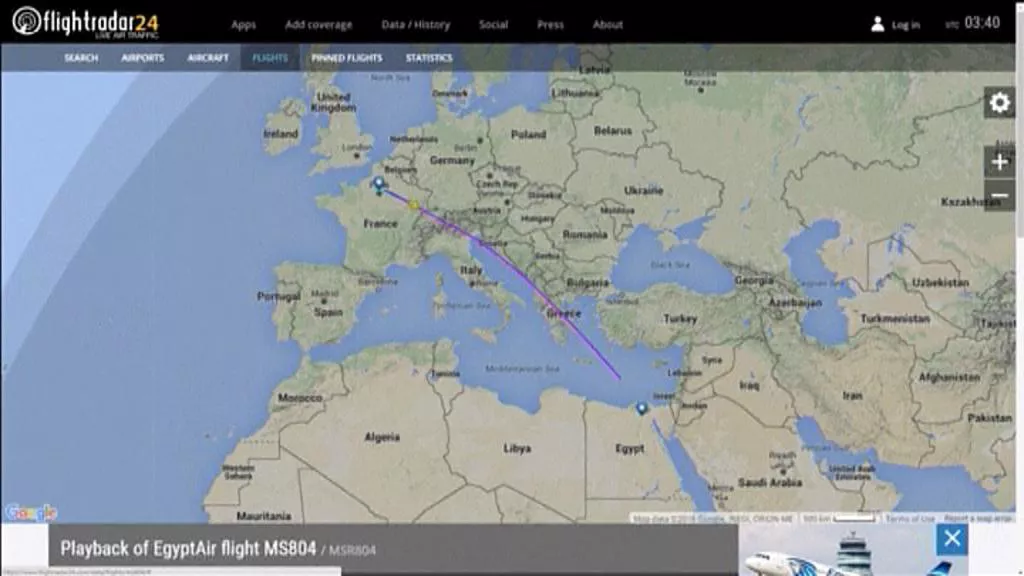Click the Black Sea label
The image size is (1024, 576).
coord(670,265)
